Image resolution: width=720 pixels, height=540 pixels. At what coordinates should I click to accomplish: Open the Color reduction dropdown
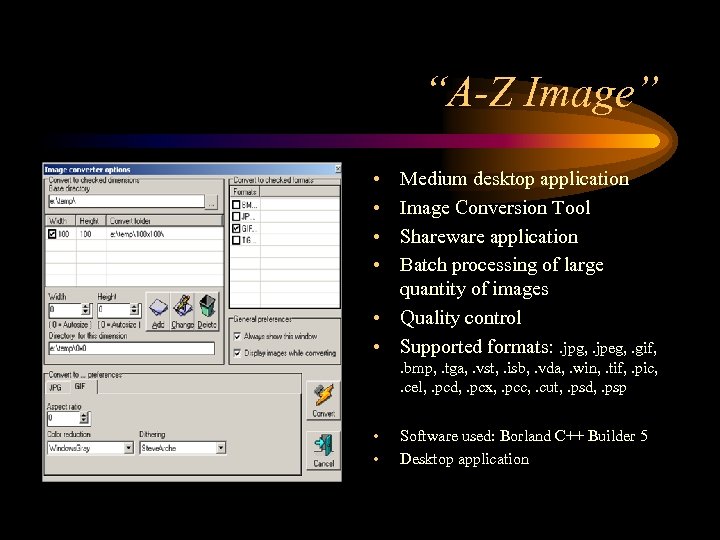[x=129, y=448]
